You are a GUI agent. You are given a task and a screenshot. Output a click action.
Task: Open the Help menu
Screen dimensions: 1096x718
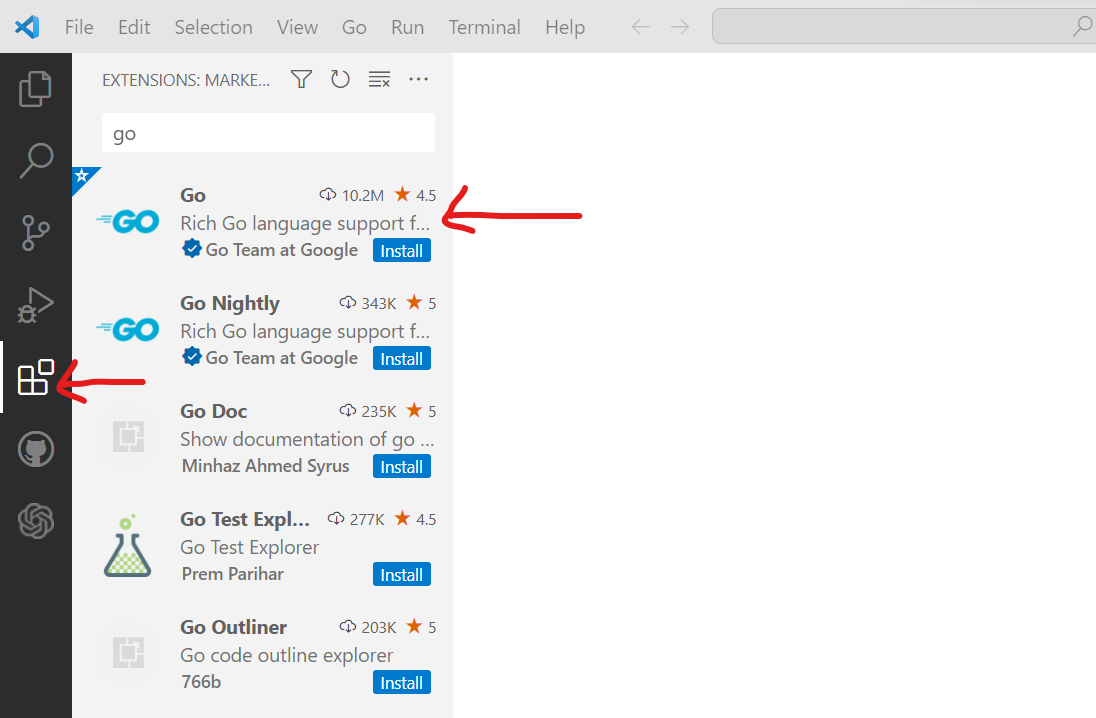(x=565, y=27)
